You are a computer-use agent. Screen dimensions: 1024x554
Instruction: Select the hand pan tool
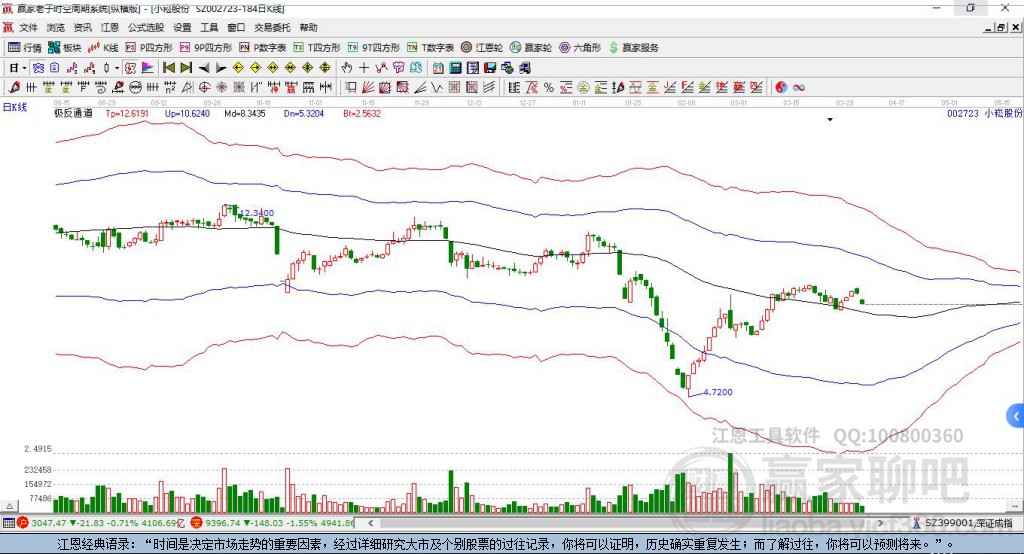click(x=347, y=67)
